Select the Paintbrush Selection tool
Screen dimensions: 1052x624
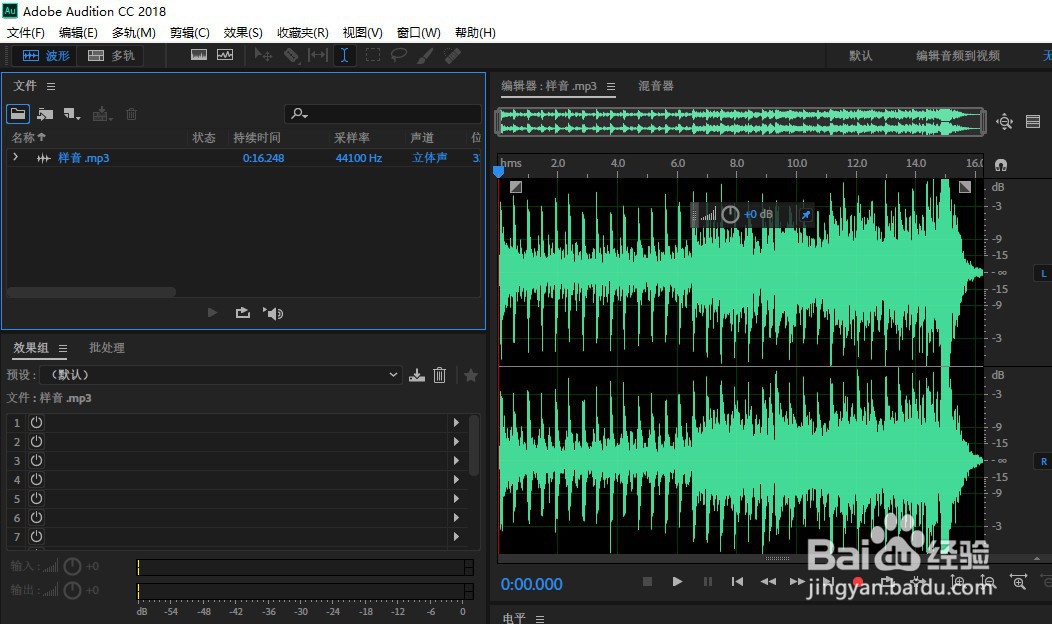[x=425, y=55]
